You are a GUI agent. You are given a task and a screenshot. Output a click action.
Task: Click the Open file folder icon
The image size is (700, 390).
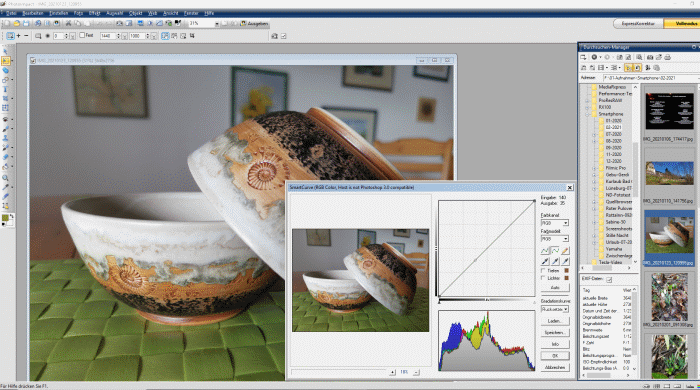(17, 23)
